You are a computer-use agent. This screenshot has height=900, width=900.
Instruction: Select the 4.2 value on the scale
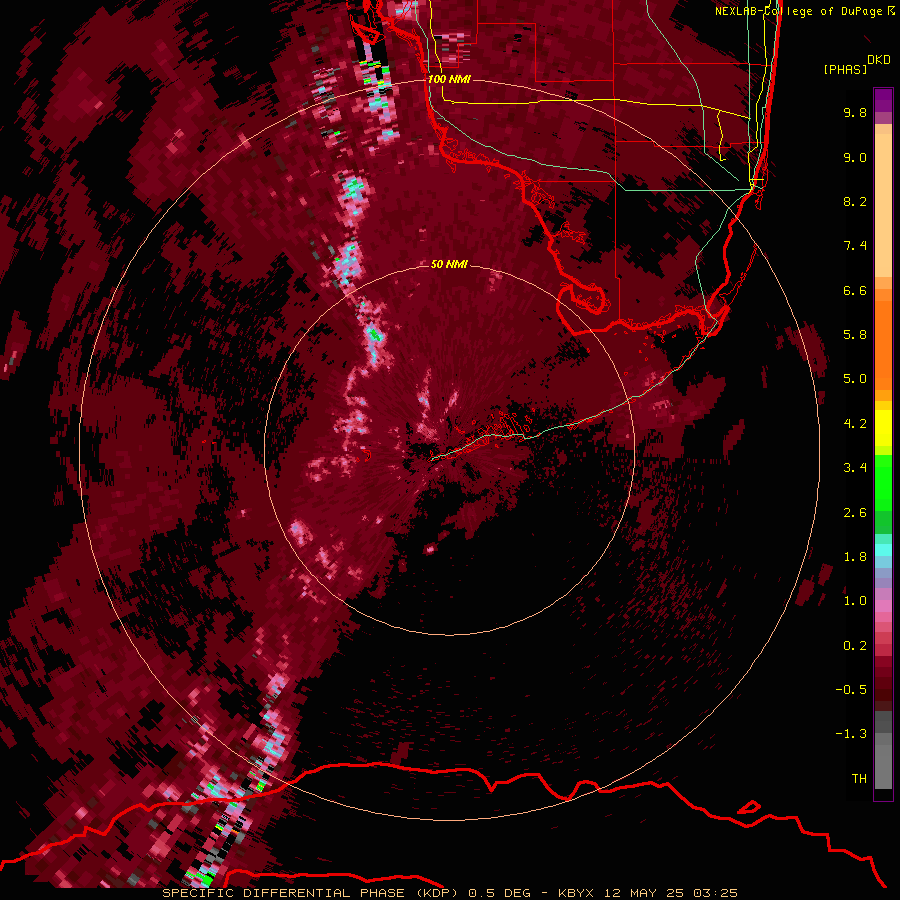[855, 424]
